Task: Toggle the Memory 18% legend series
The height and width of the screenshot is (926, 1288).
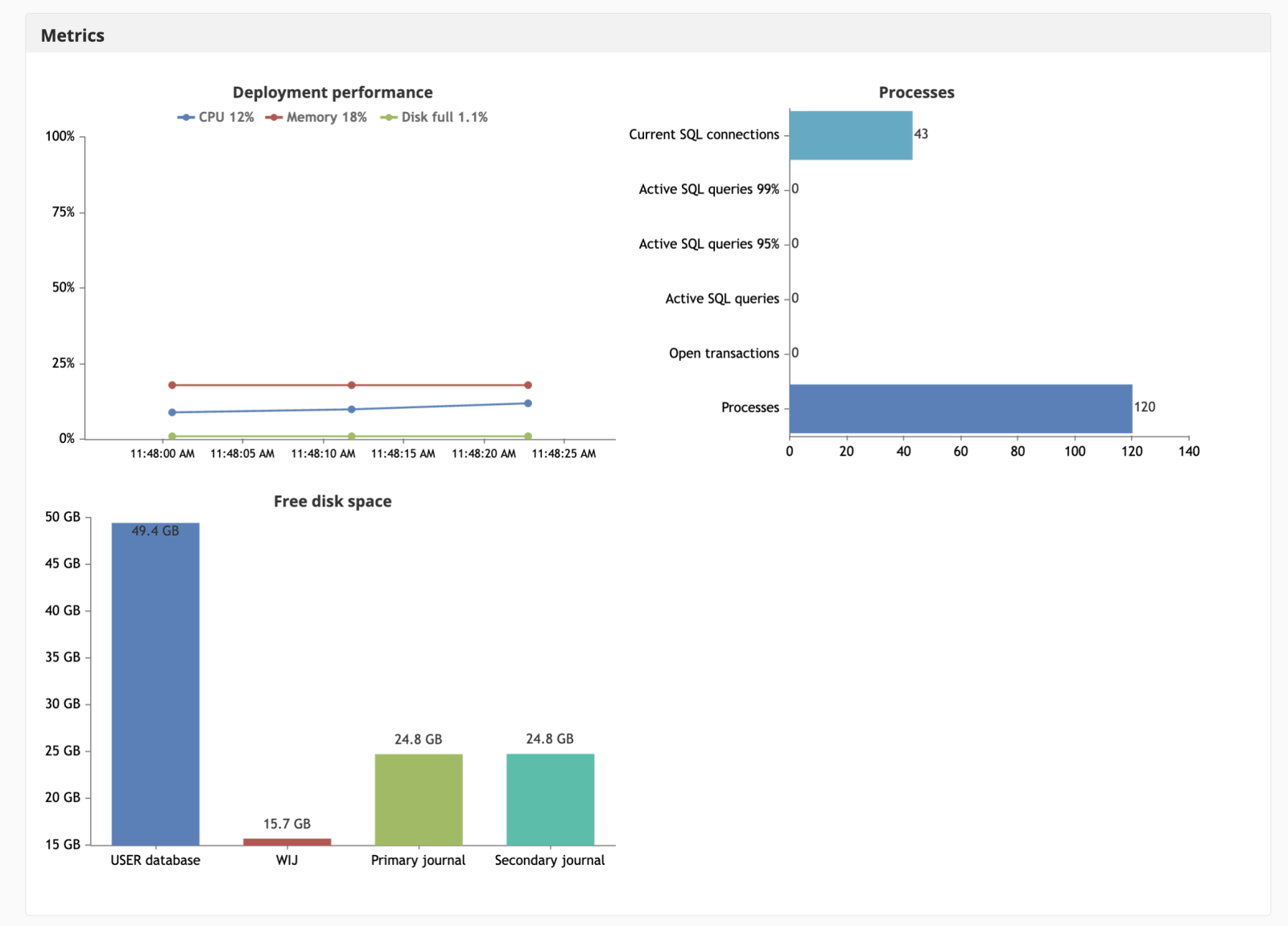Action: 316,118
